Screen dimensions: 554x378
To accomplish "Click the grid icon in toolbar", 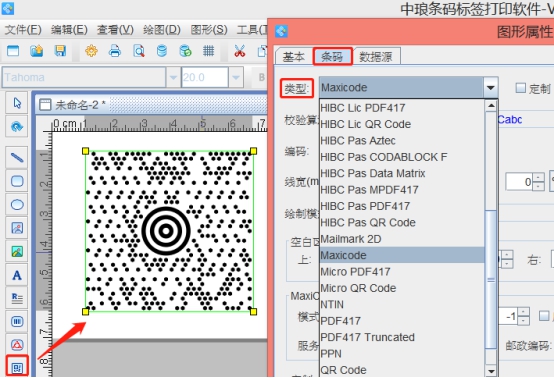I will [208, 51].
